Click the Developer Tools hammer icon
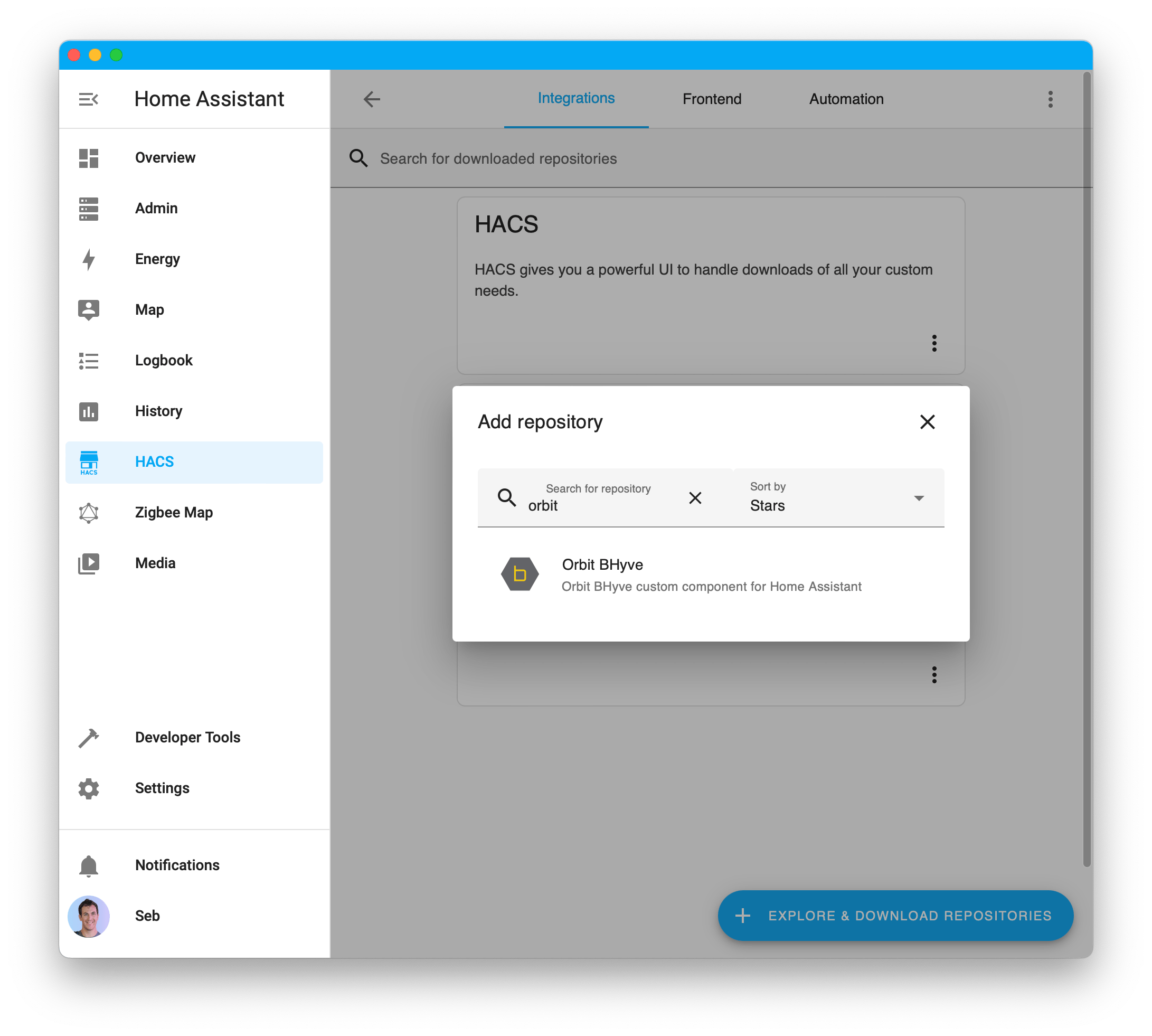Viewport: 1152px width, 1036px height. coord(89,738)
